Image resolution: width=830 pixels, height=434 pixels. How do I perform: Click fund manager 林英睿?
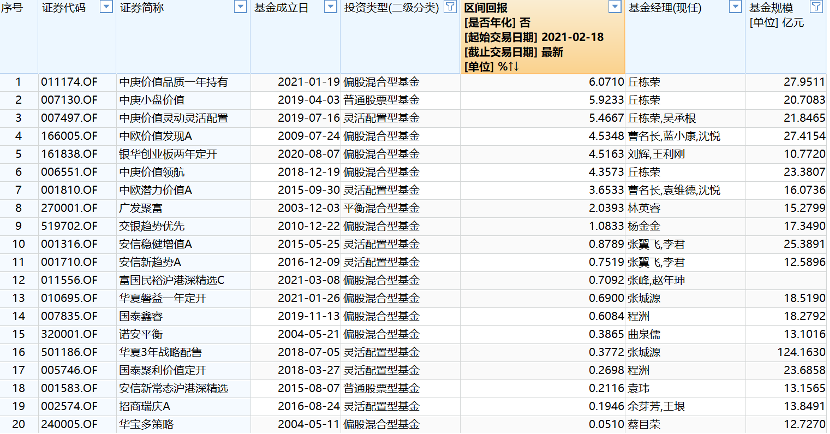pos(644,208)
